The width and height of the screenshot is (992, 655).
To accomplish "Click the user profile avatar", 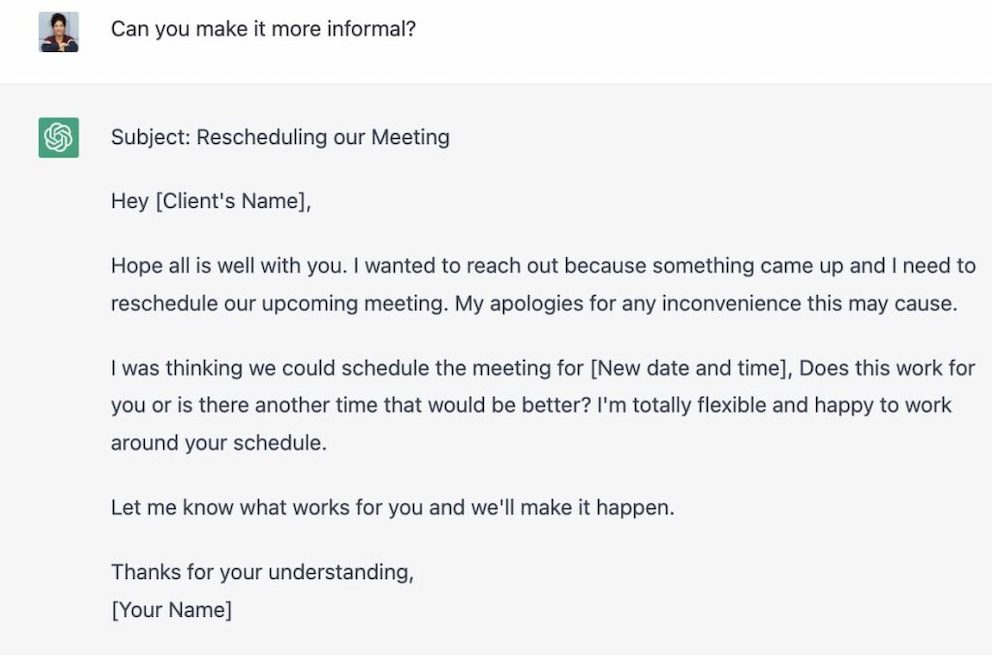I will click(x=59, y=32).
